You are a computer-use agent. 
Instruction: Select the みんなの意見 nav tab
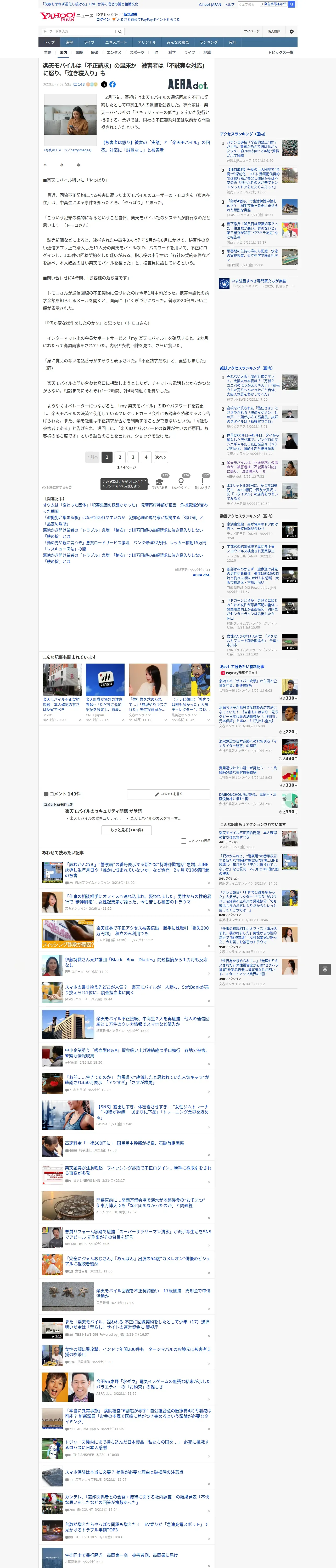click(177, 43)
